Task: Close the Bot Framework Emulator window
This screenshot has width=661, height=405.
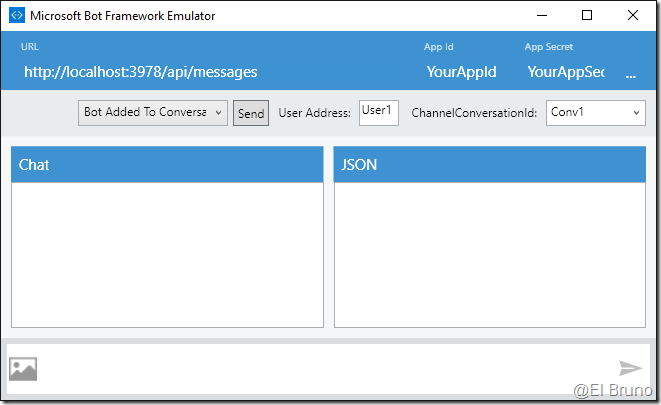Action: tap(633, 16)
